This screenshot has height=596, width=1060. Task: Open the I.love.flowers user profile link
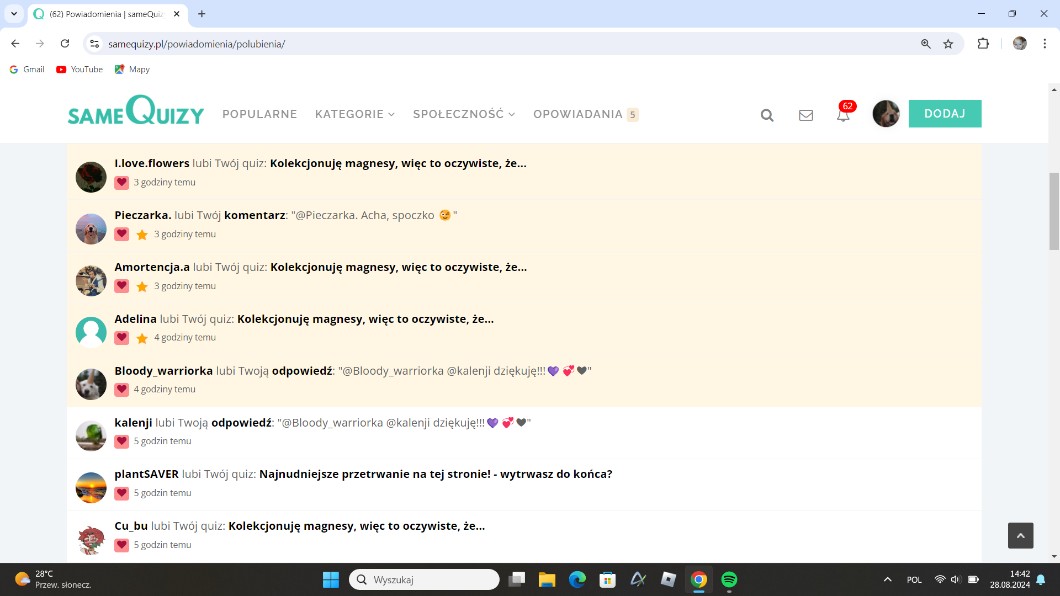[x=152, y=163]
